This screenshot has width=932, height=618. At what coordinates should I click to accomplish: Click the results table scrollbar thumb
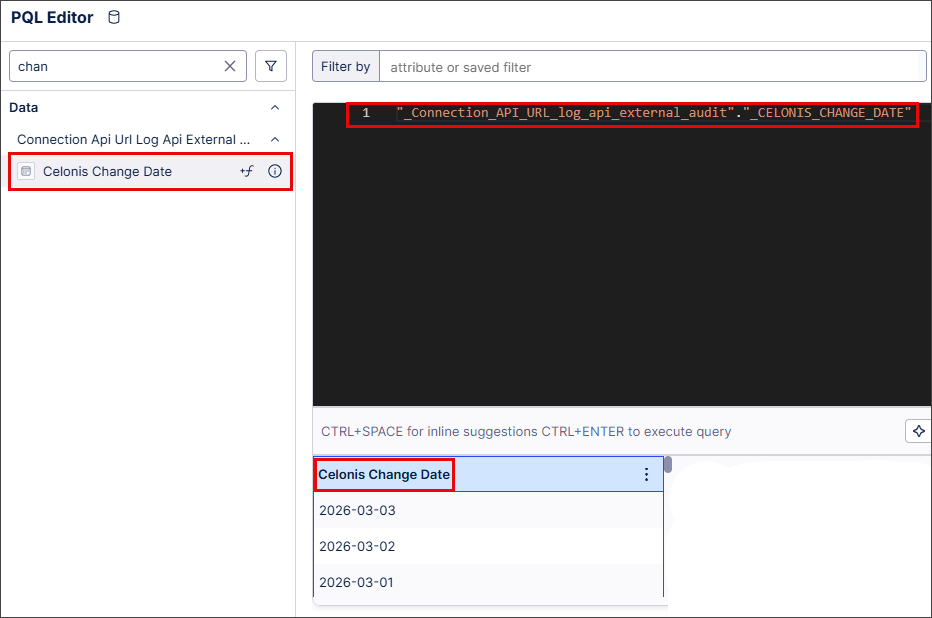pyautogui.click(x=668, y=464)
